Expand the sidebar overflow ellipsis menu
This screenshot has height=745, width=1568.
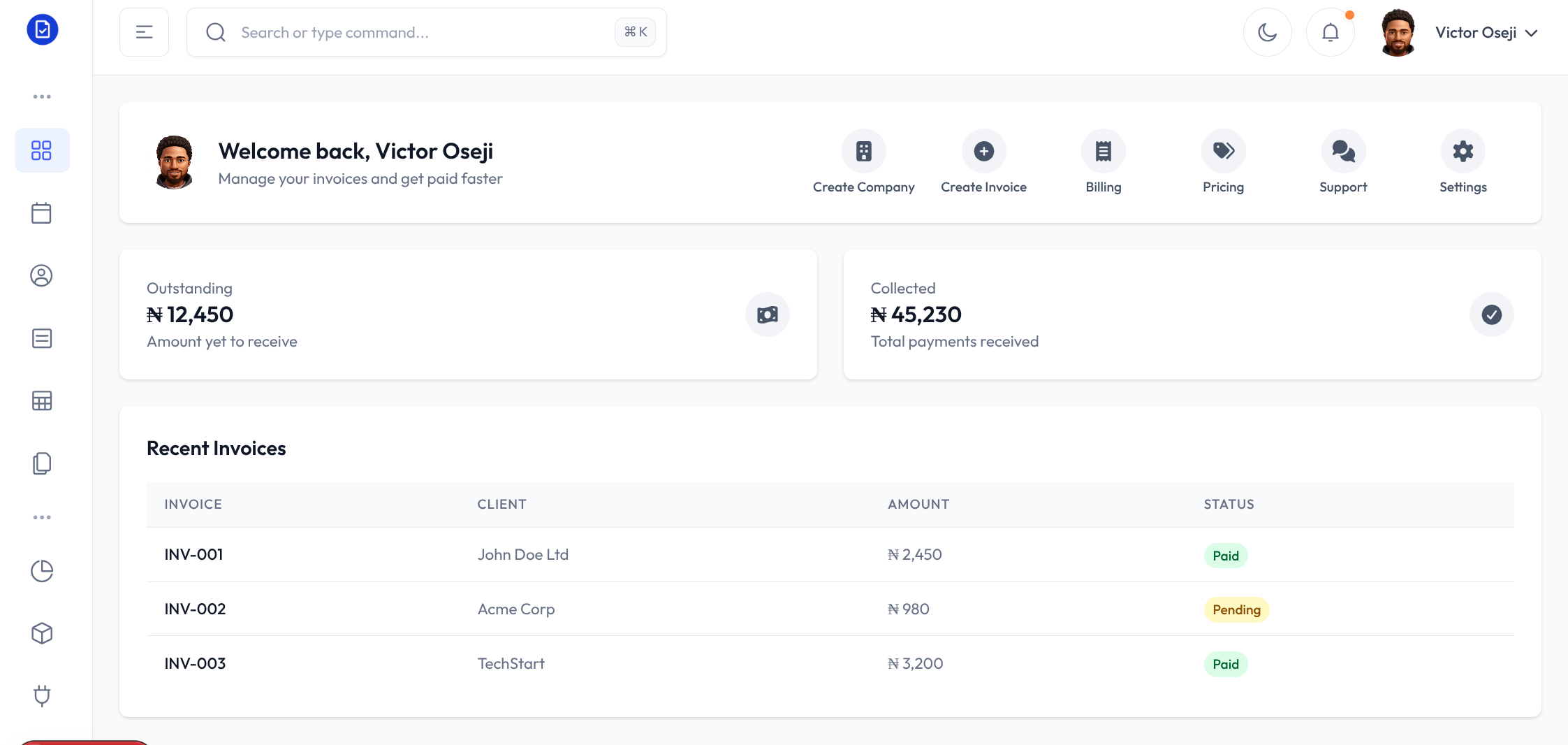pyautogui.click(x=42, y=96)
